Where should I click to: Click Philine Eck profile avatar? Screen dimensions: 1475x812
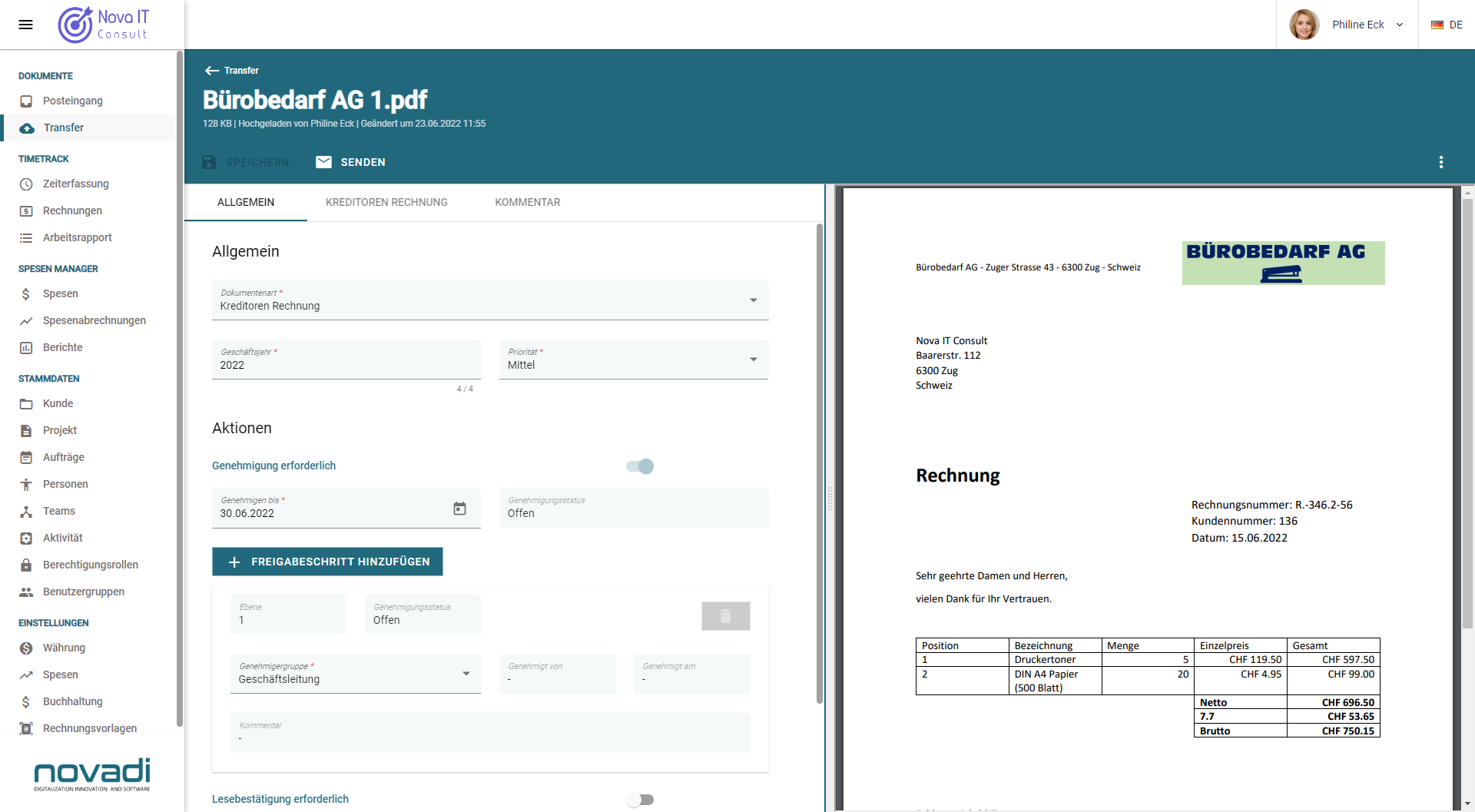(1304, 25)
